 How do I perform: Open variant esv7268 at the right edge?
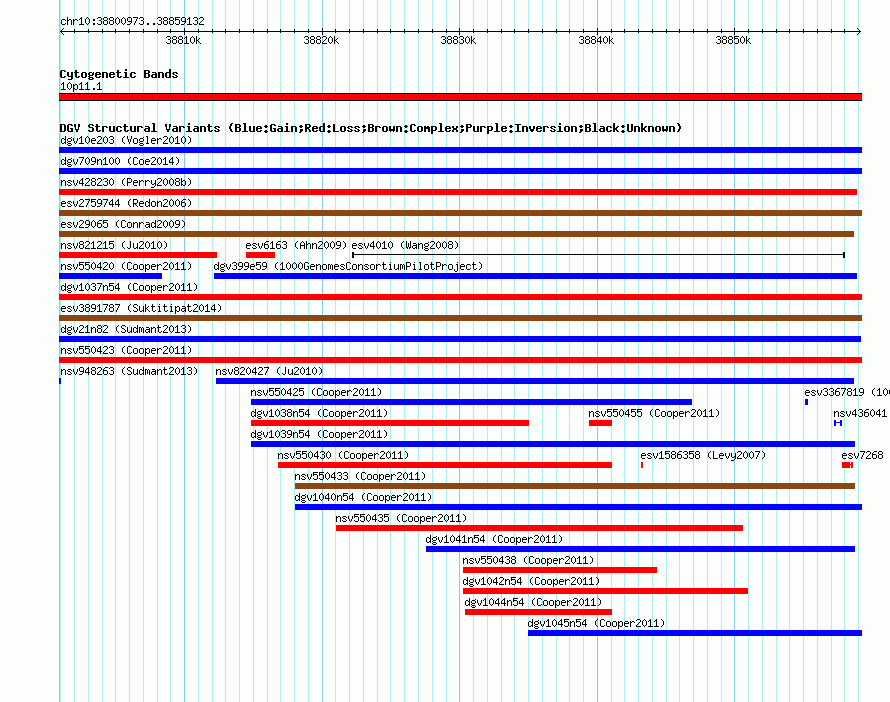pyautogui.click(x=862, y=455)
